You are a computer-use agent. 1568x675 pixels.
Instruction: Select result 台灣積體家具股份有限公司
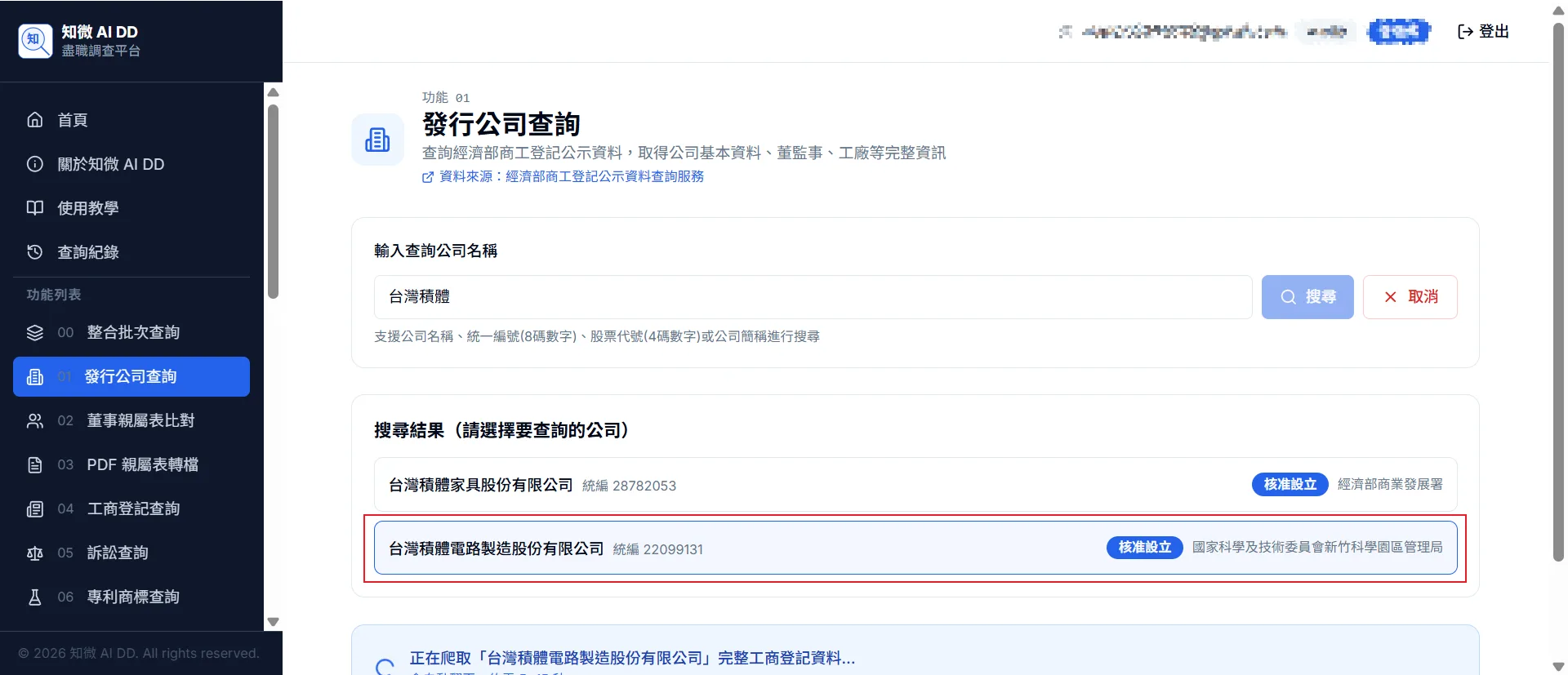(915, 485)
